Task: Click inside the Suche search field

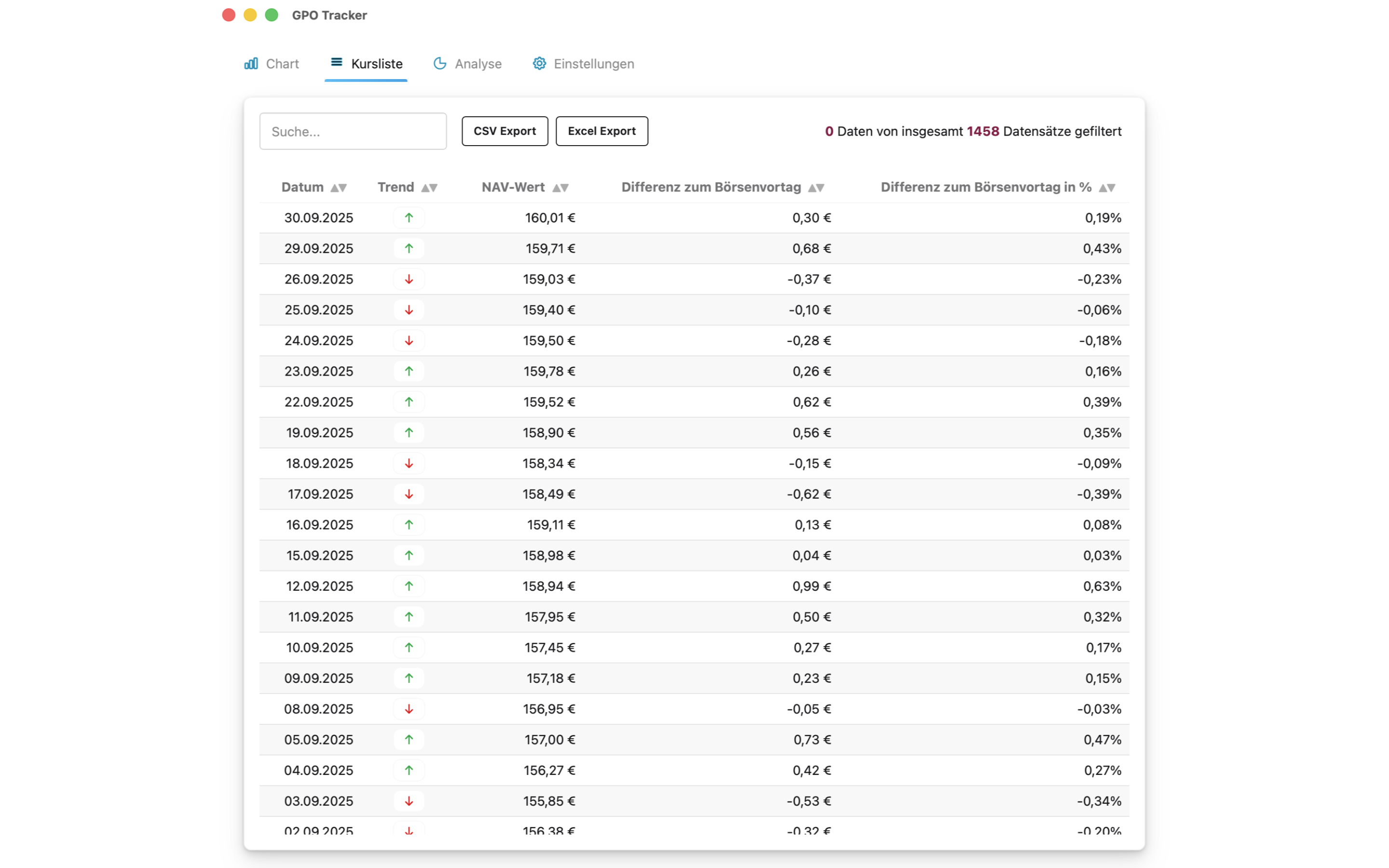Action: pyautogui.click(x=353, y=131)
